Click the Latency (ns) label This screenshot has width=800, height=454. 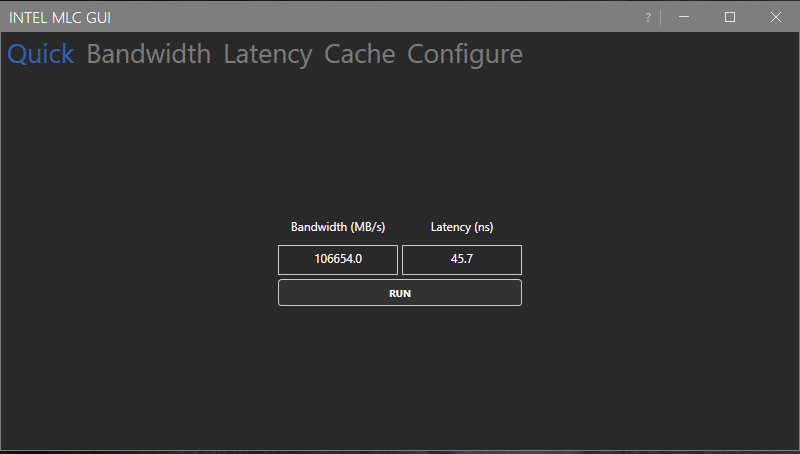coord(462,227)
